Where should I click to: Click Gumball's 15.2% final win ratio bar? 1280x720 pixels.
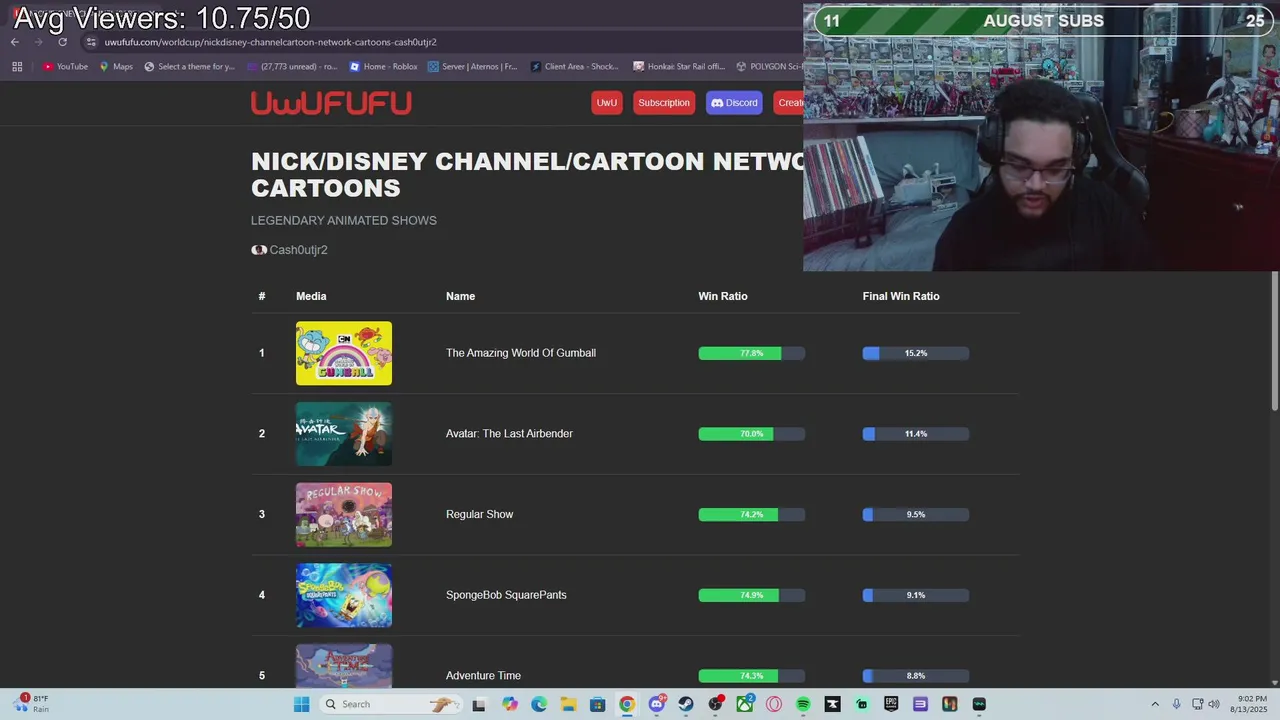click(916, 353)
